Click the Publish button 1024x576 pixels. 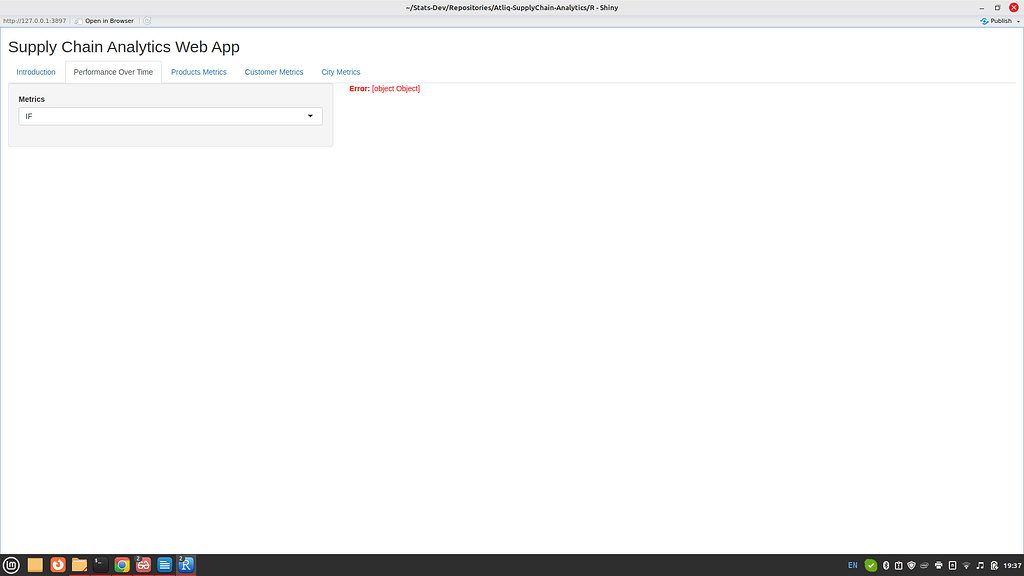click(x=998, y=20)
